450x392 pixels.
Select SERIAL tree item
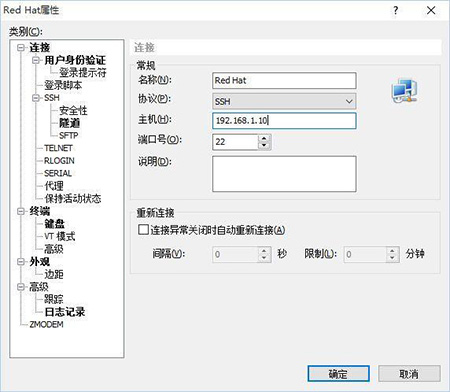pos(58,173)
